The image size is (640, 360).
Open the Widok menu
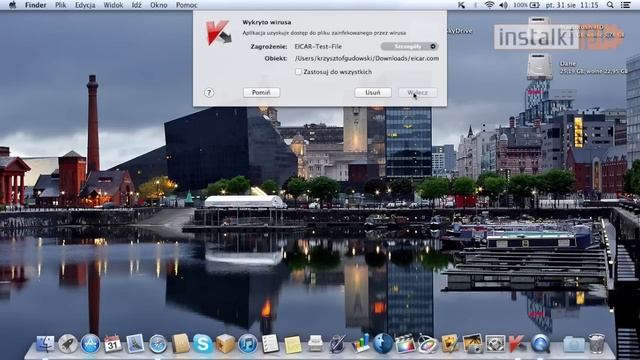click(x=113, y=5)
